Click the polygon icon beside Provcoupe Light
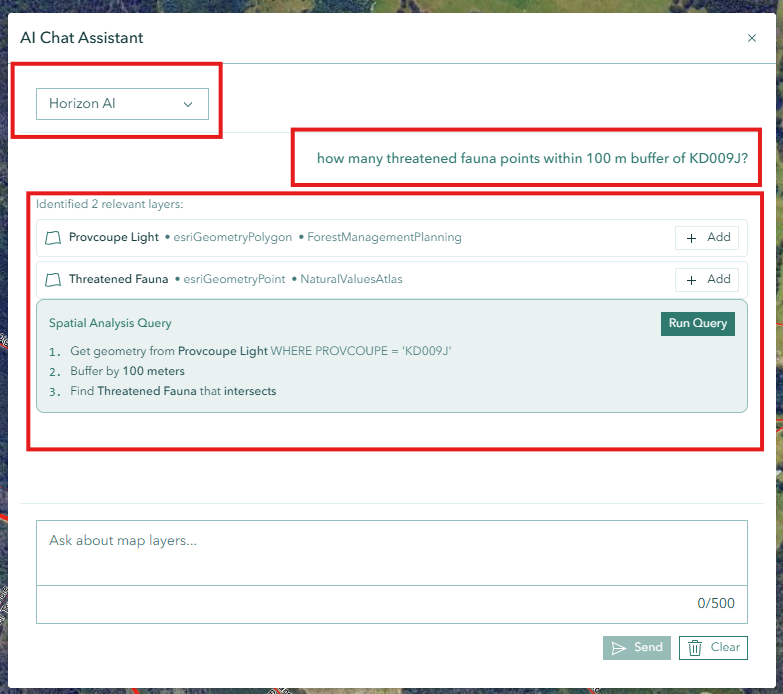The width and height of the screenshot is (783, 694). pyautogui.click(x=54, y=238)
